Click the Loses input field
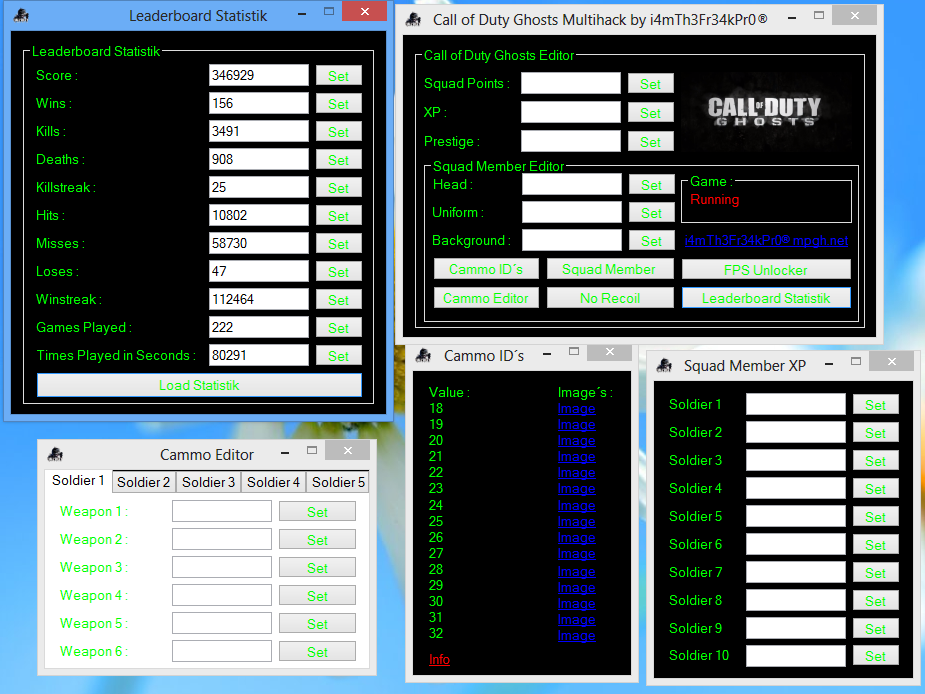This screenshot has width=925, height=694. [259, 271]
